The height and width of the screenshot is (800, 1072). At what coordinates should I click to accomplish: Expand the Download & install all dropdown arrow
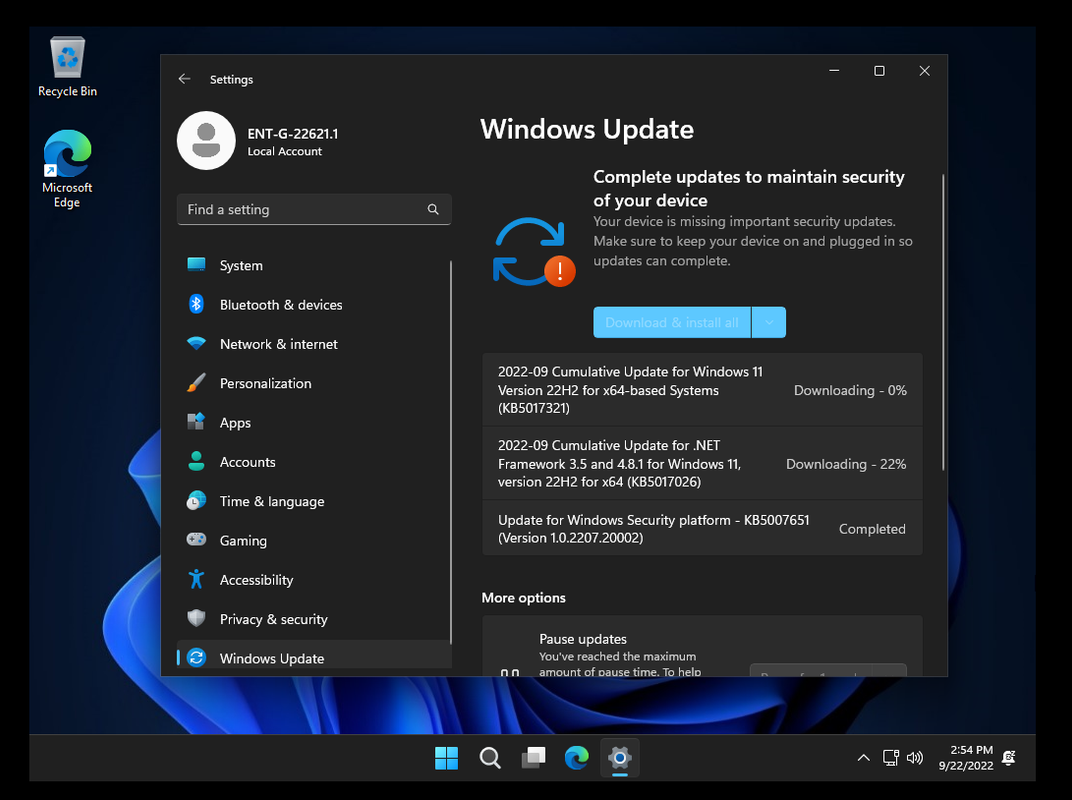point(769,322)
